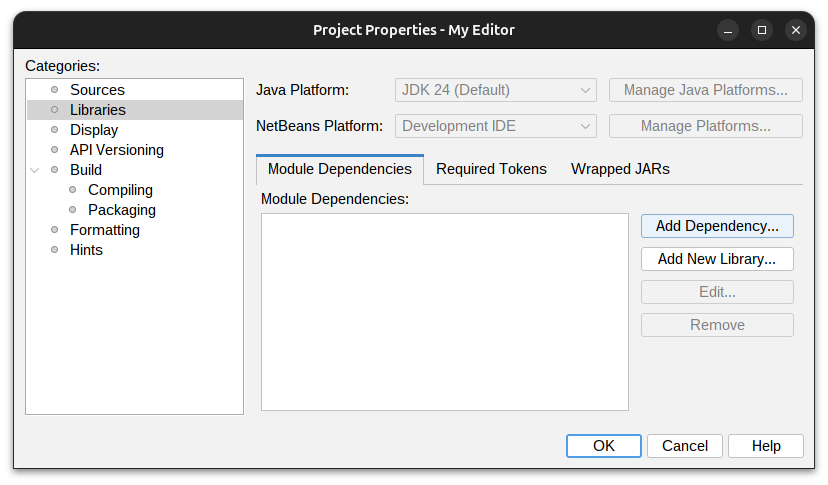
Task: Open the Java Platform dropdown
Action: click(x=496, y=90)
